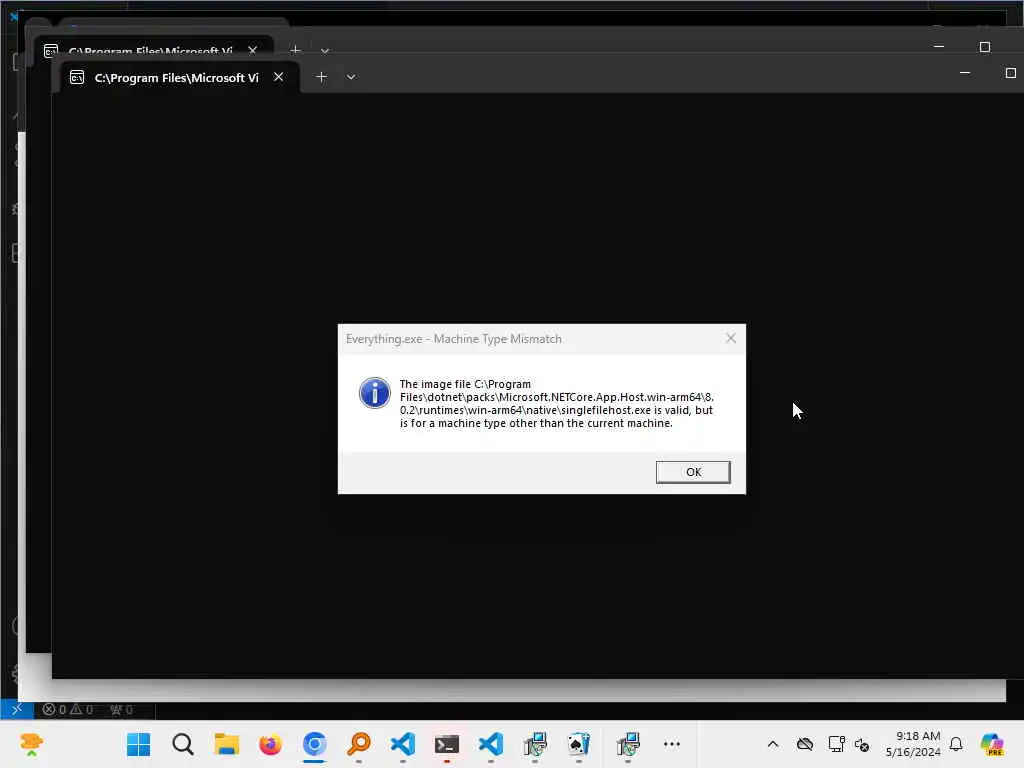Open the clock showing 9:18 AM 5/16/2024
1024x768 pixels.
tap(913, 744)
